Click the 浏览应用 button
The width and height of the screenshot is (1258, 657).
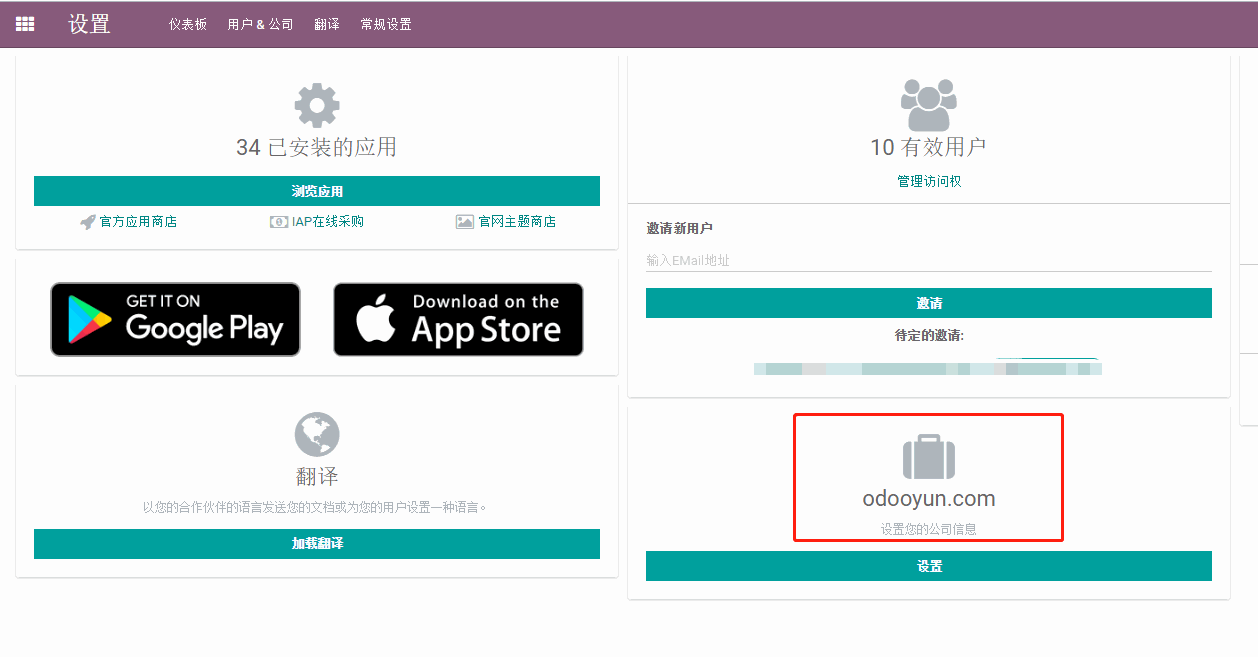coord(317,191)
